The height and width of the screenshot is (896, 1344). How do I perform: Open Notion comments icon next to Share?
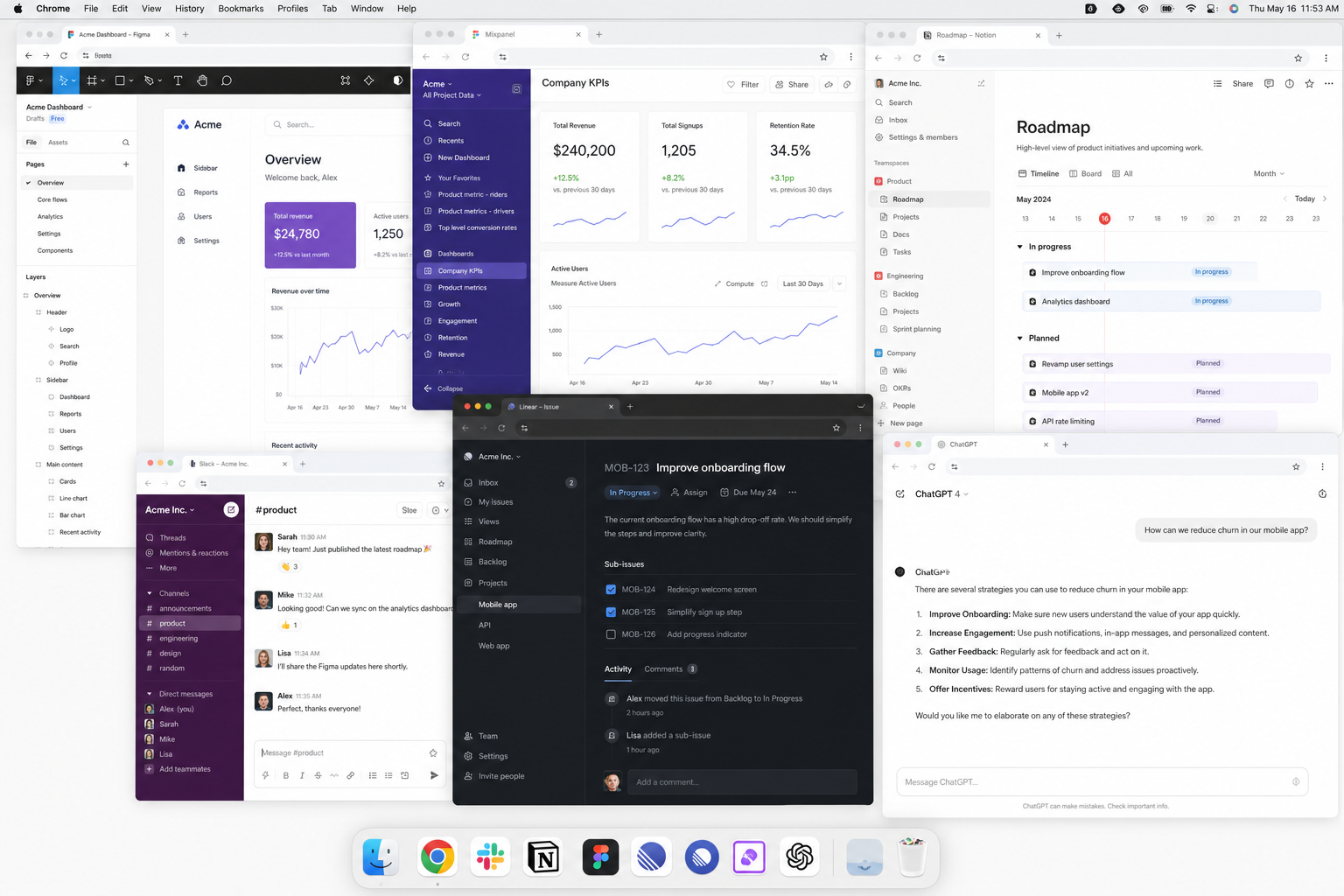pos(1269,84)
